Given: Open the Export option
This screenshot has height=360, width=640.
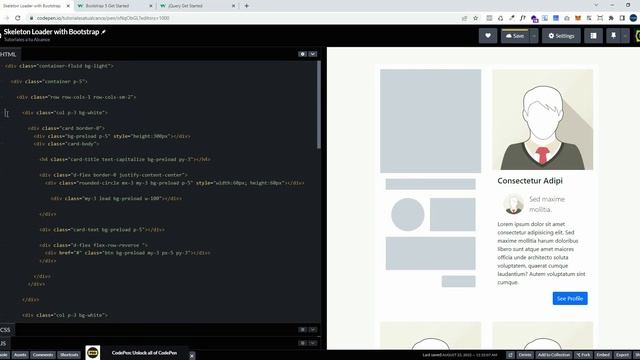Looking at the screenshot, I should pyautogui.click(x=622, y=355).
